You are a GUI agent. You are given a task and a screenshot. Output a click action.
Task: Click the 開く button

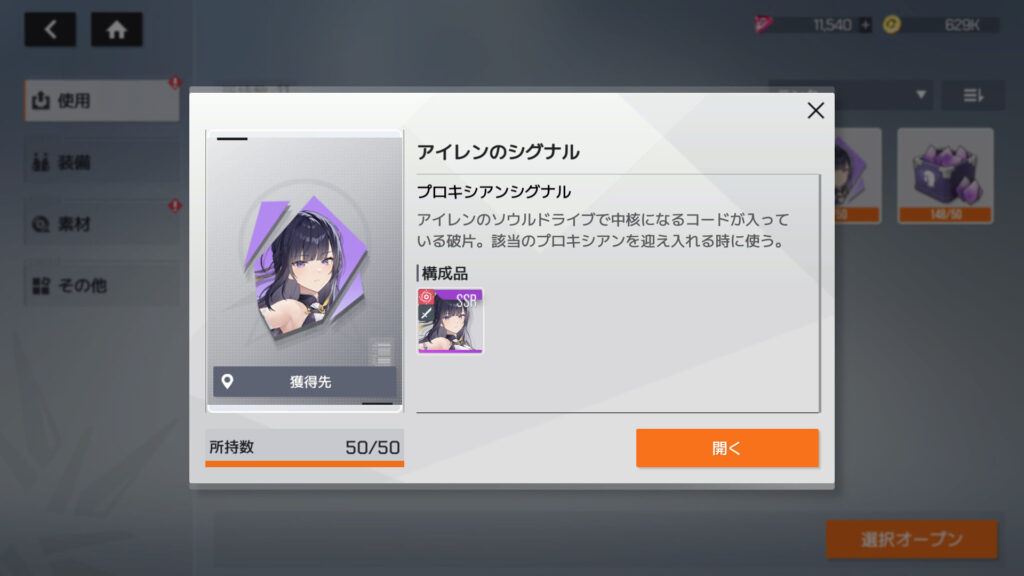coord(727,448)
